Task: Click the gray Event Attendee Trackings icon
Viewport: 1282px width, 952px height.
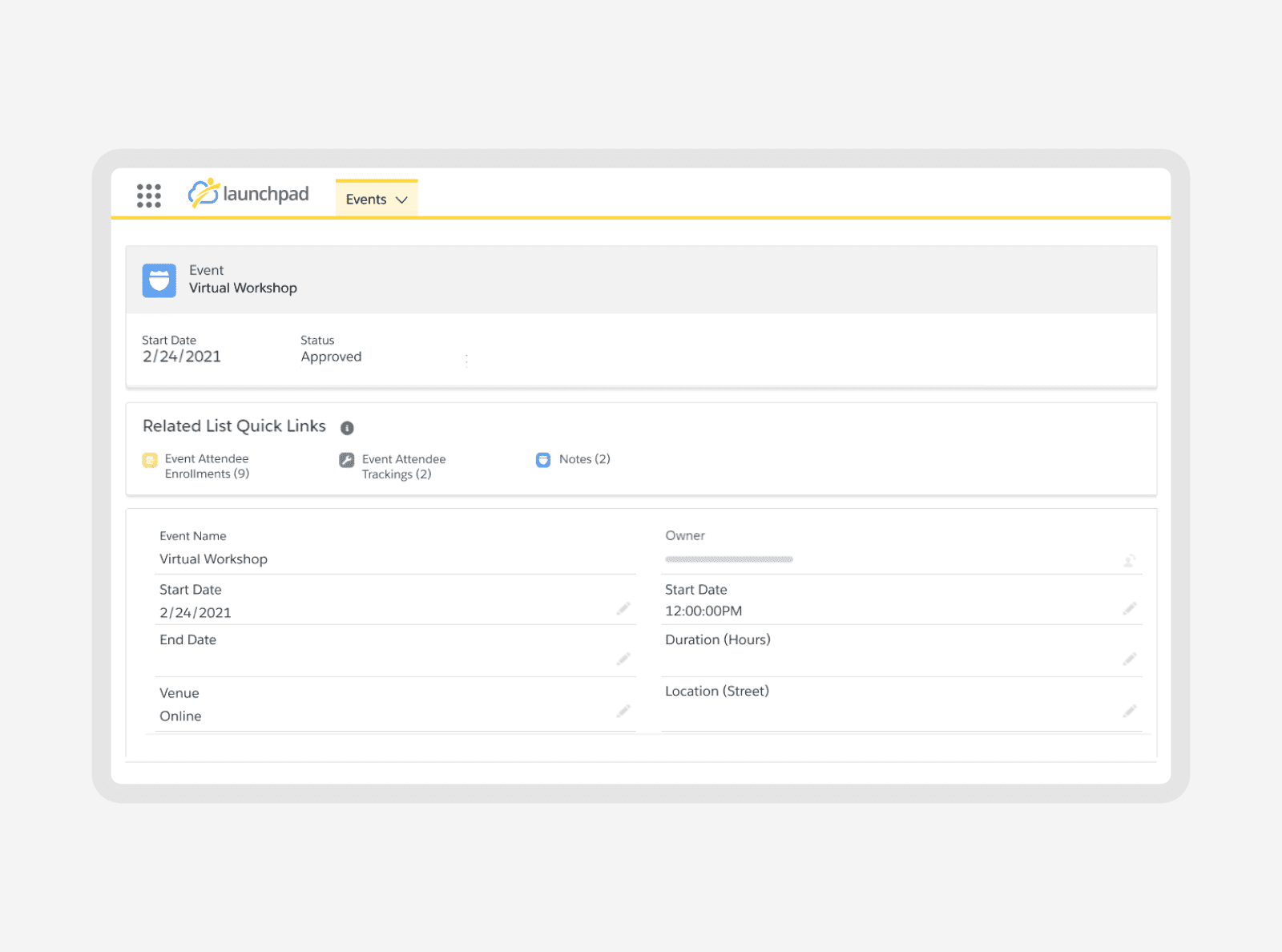Action: 347,460
